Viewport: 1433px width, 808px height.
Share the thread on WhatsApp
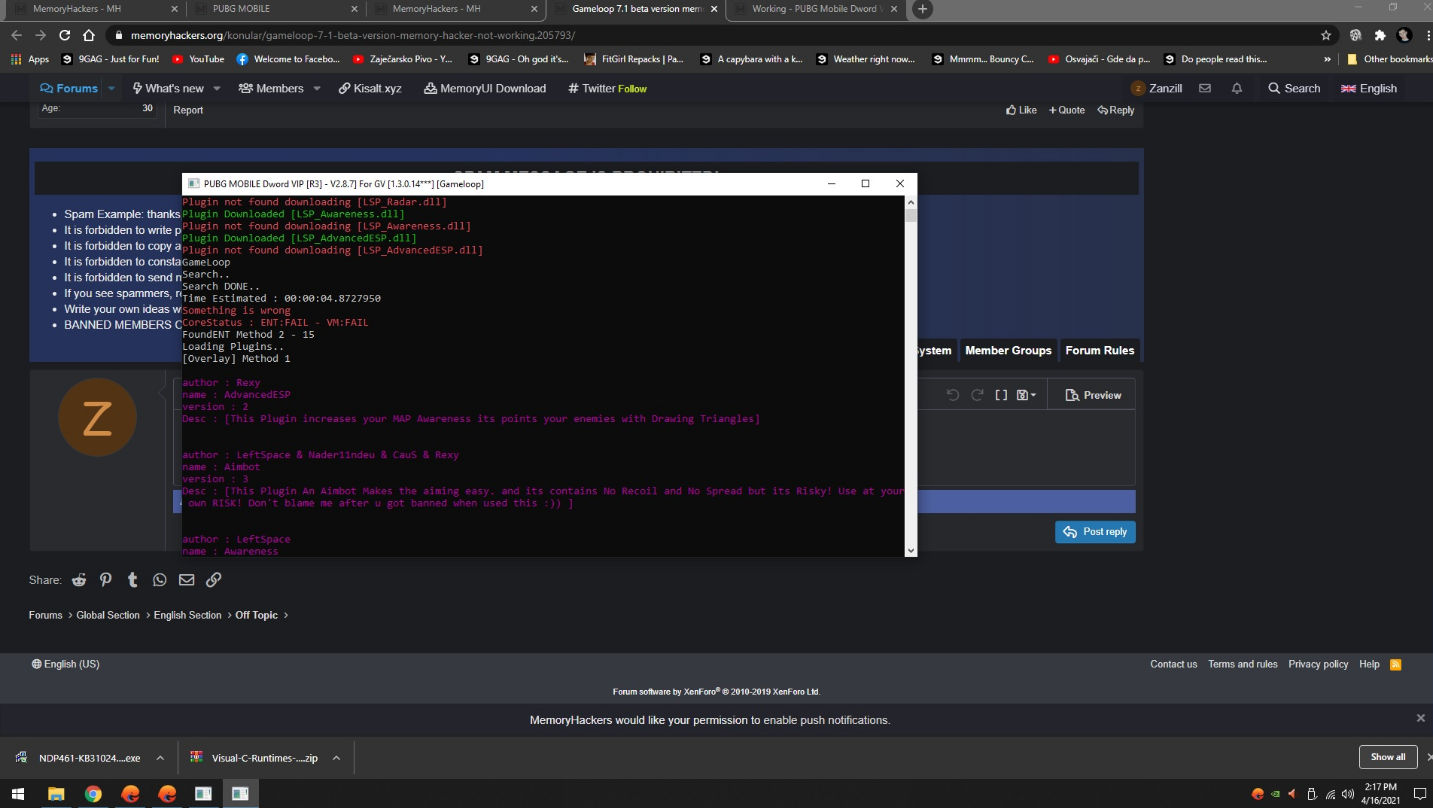click(160, 580)
